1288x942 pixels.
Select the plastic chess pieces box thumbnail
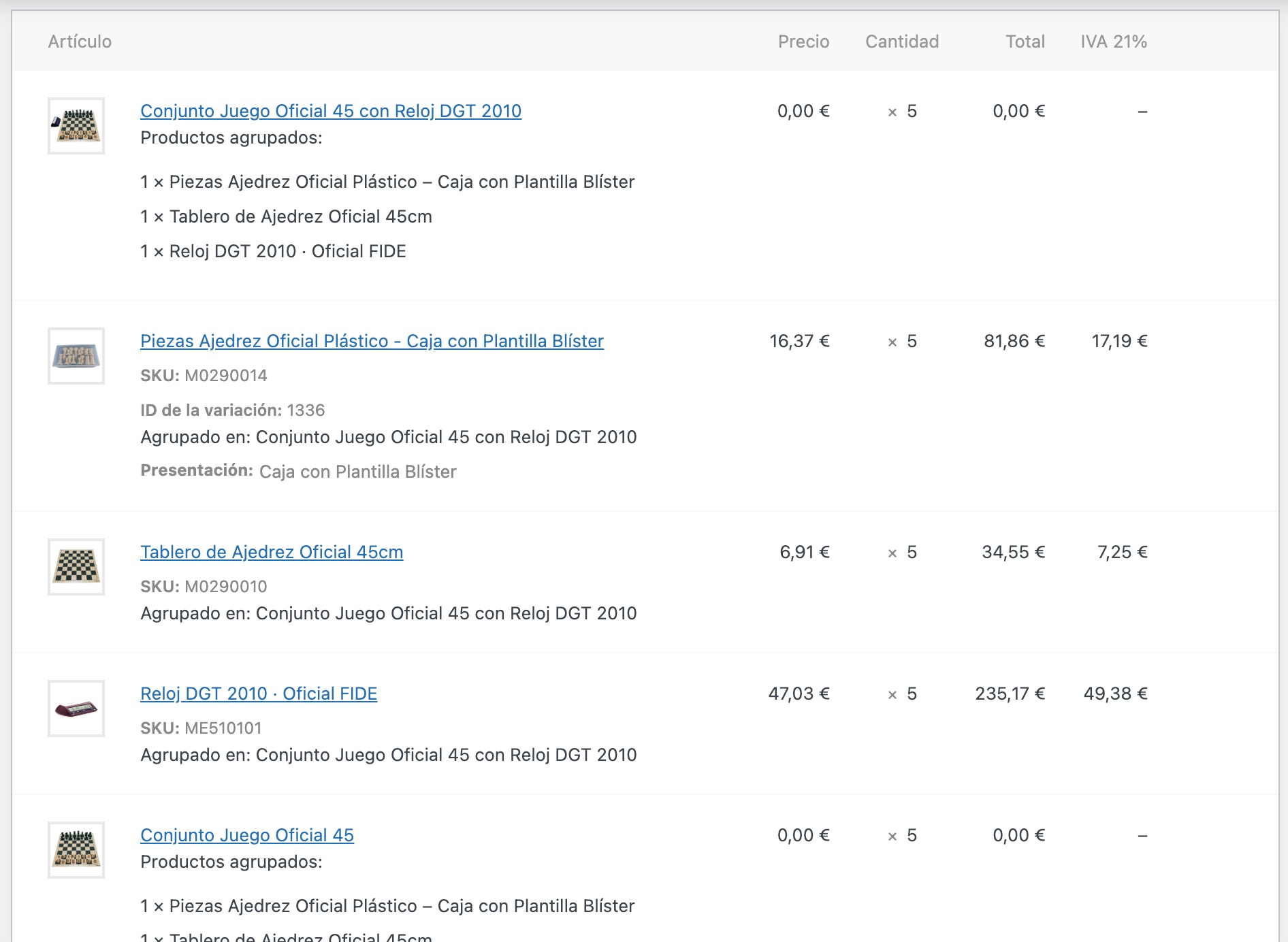pyautogui.click(x=76, y=356)
